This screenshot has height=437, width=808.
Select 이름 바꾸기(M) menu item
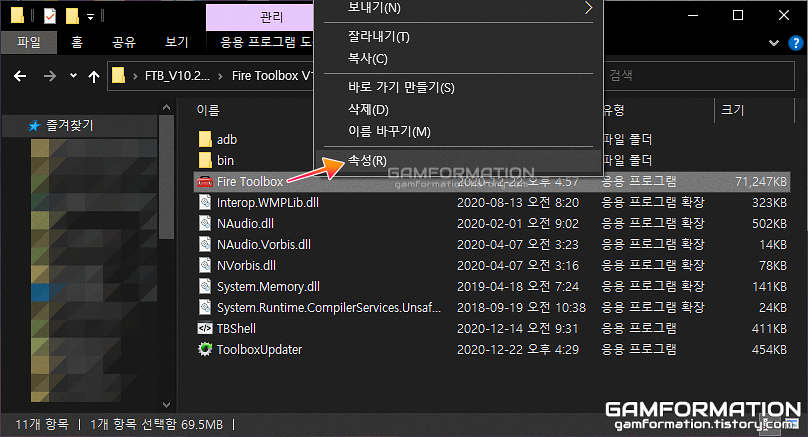(x=459, y=132)
